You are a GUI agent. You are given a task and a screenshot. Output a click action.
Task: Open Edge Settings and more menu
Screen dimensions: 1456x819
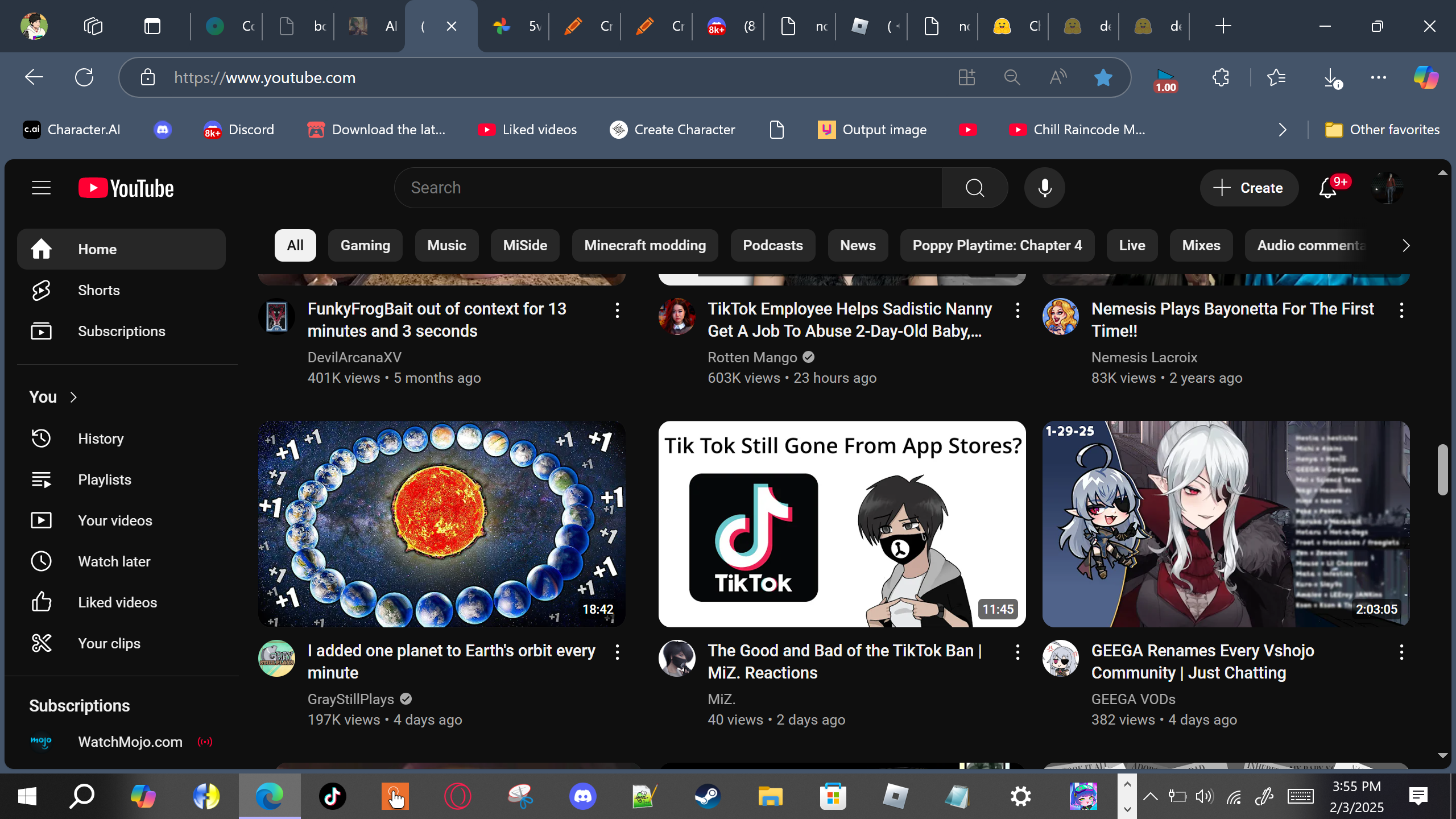1379,77
